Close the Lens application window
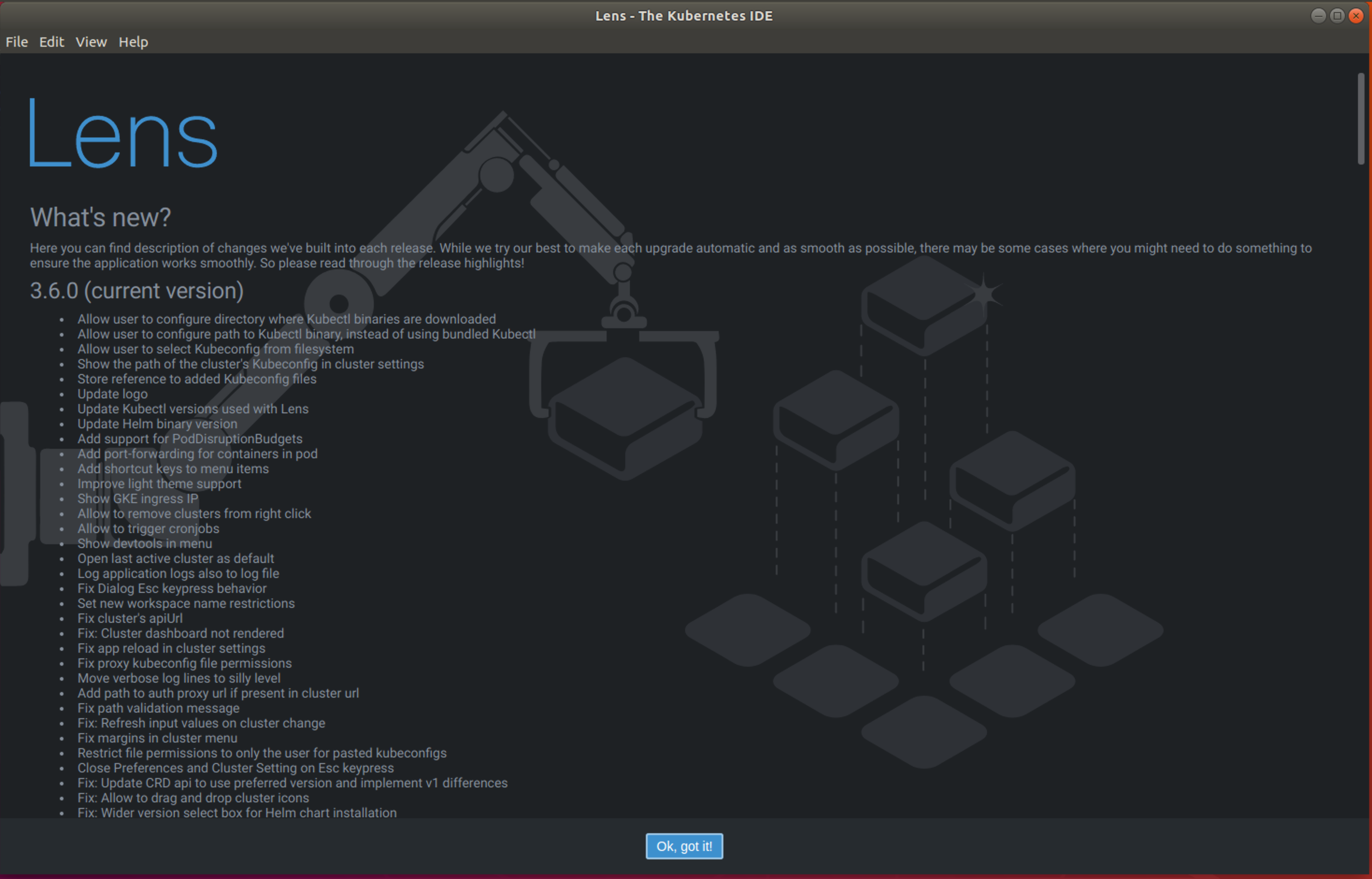The image size is (1372, 879). tap(1356, 16)
